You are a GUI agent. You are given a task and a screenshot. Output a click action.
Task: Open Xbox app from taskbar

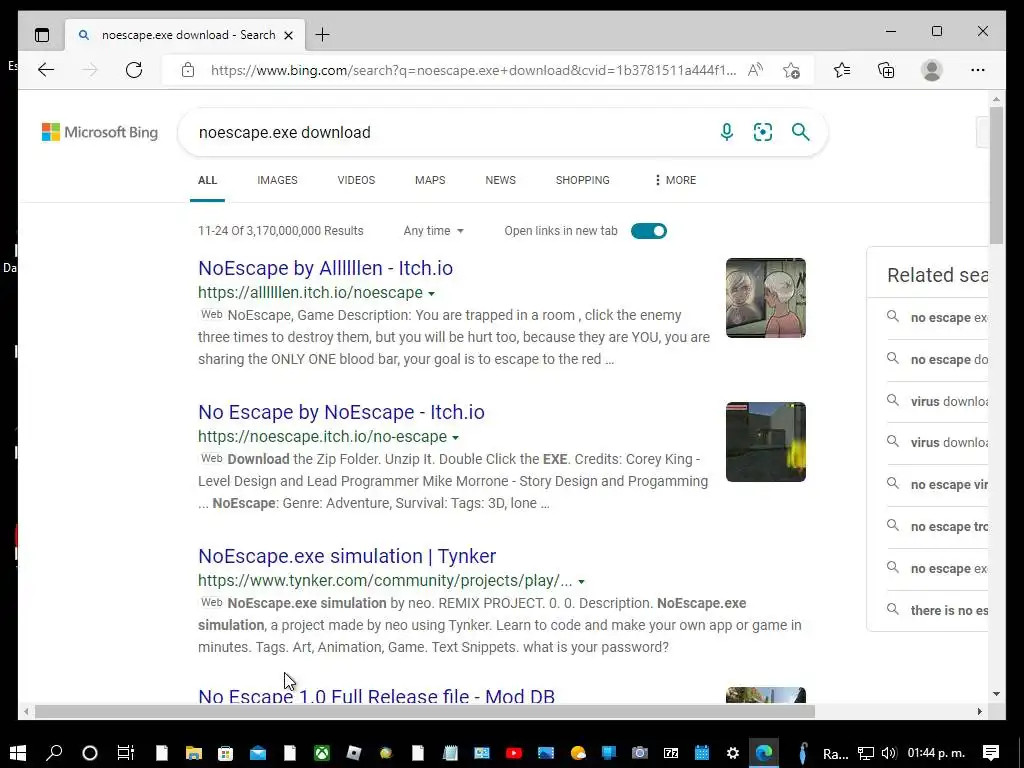click(x=322, y=753)
